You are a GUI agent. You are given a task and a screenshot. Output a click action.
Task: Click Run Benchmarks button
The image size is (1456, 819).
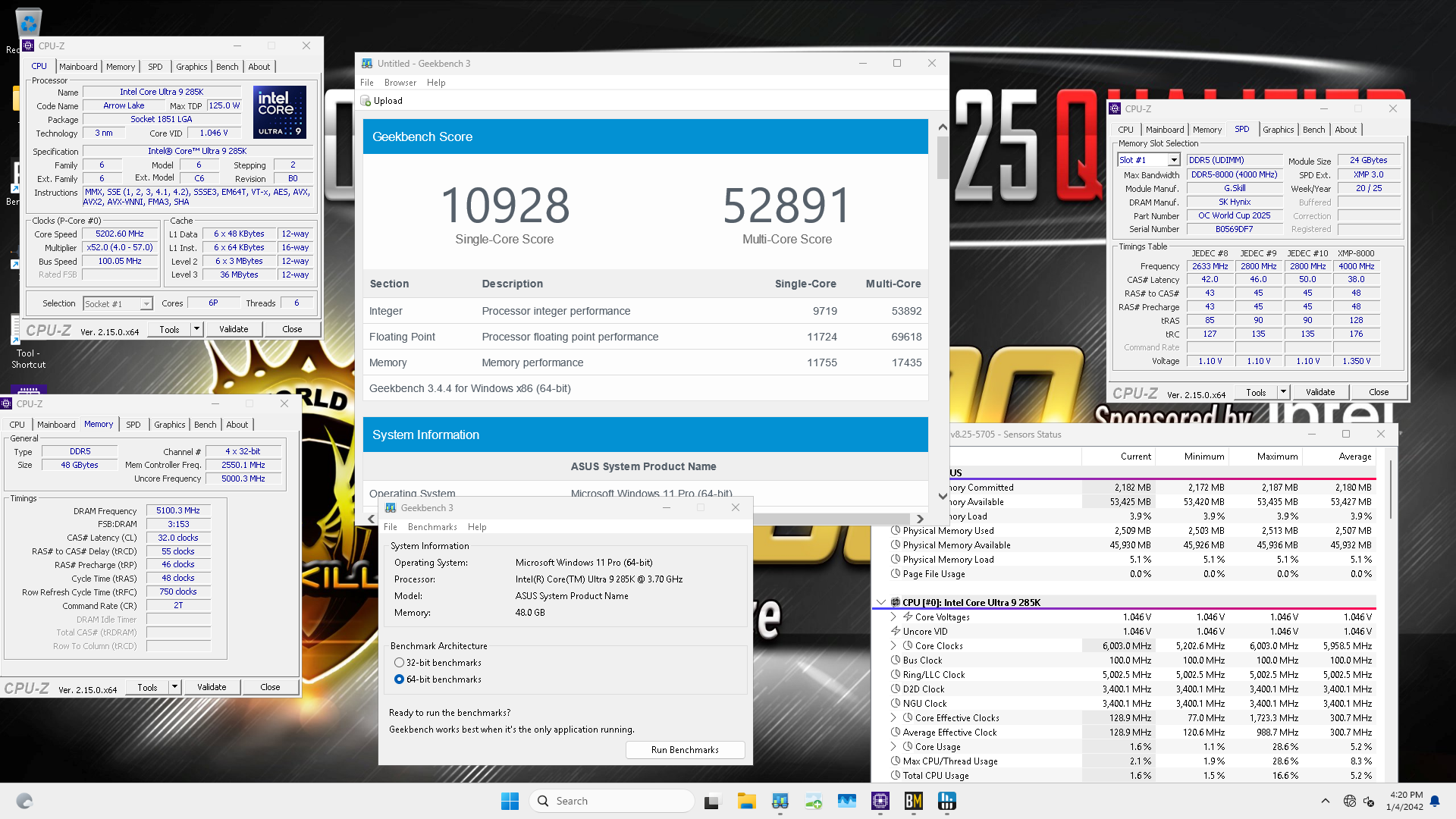point(685,750)
